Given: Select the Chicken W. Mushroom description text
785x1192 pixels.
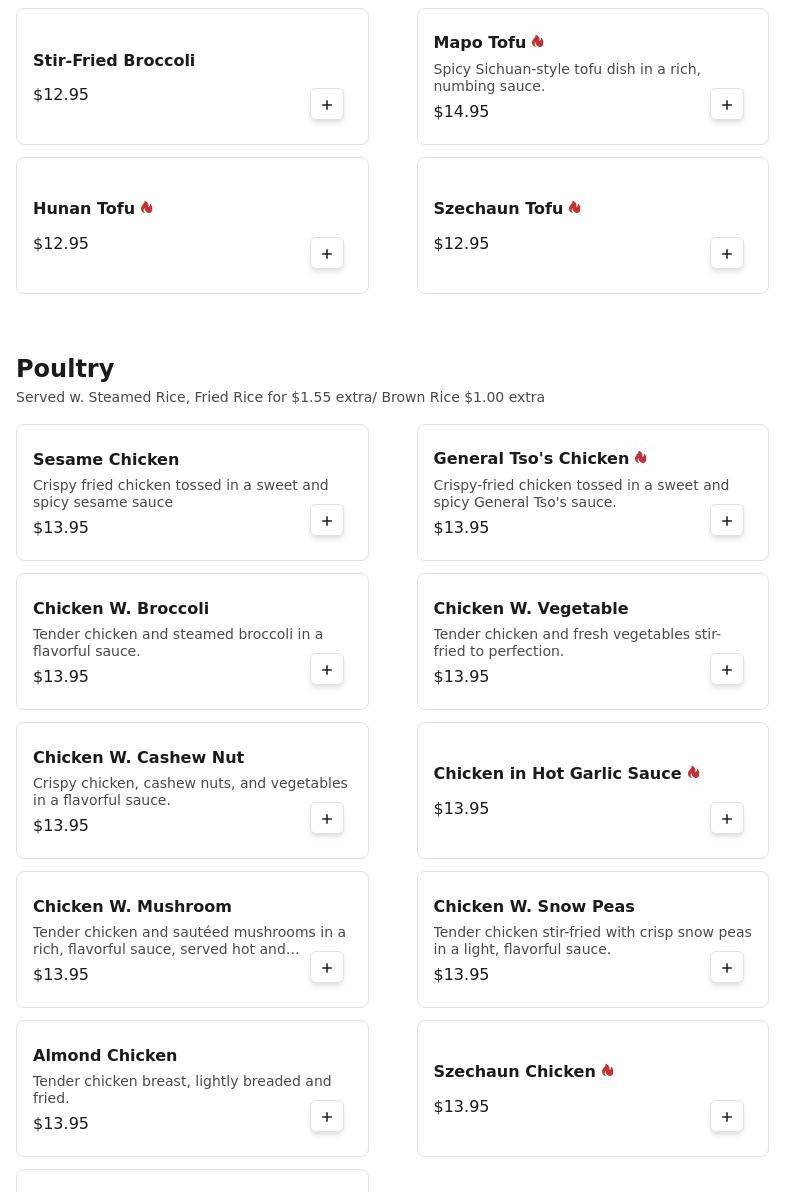Looking at the screenshot, I should 189,940.
